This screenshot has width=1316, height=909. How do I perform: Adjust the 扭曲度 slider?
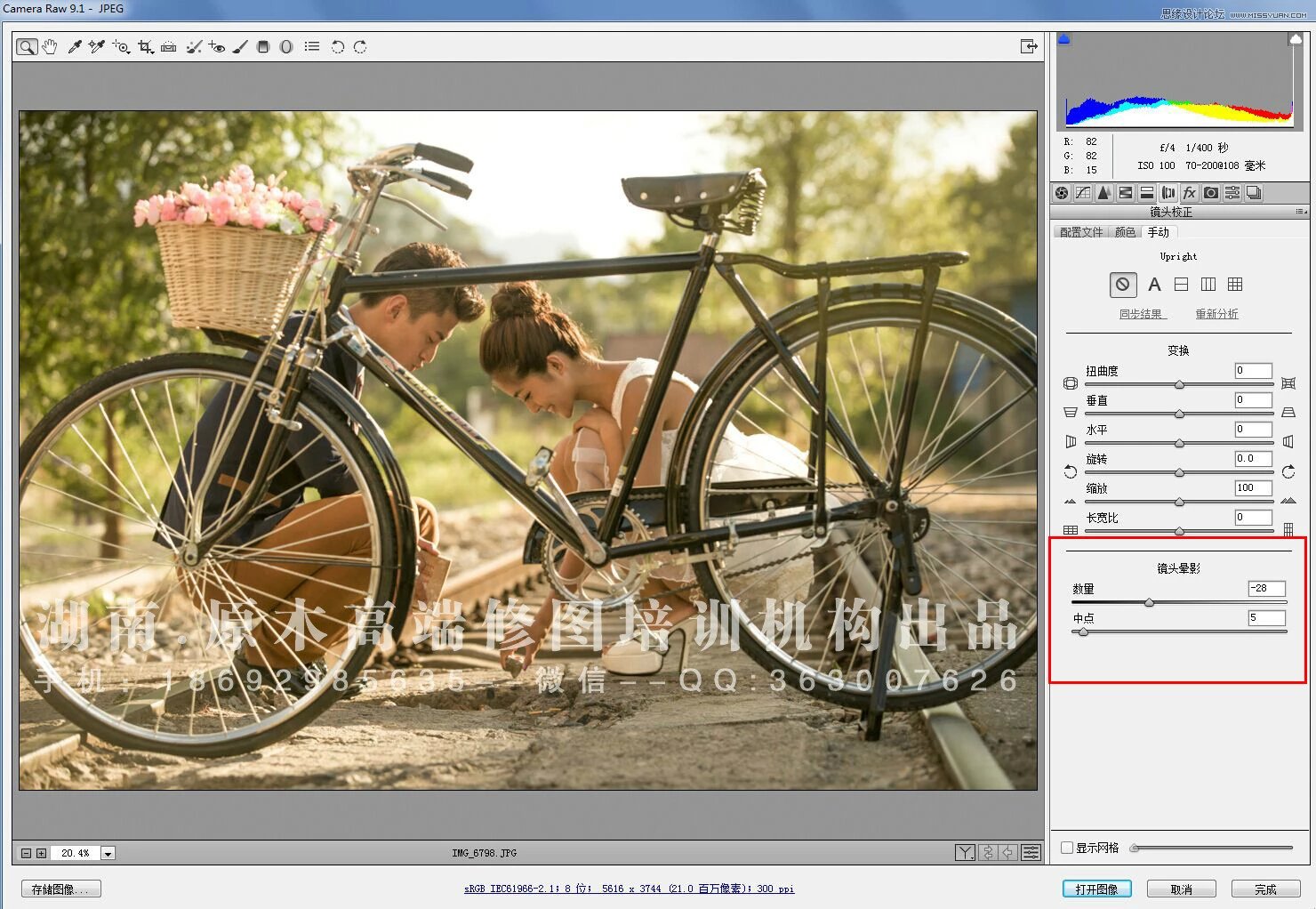1179,385
